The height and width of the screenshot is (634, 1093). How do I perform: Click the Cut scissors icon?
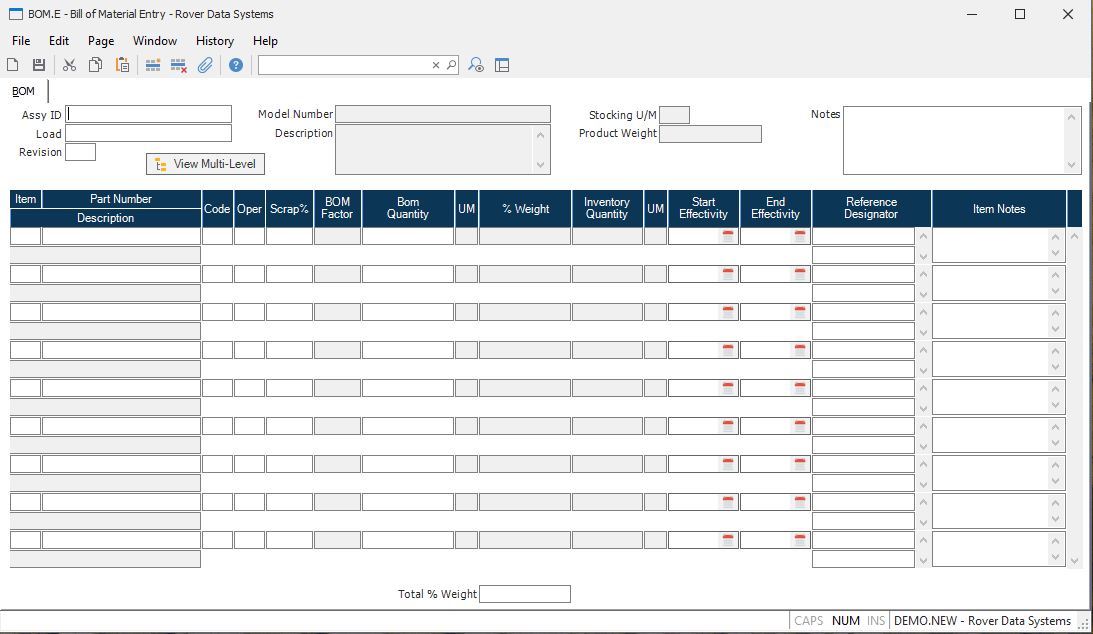coord(69,65)
